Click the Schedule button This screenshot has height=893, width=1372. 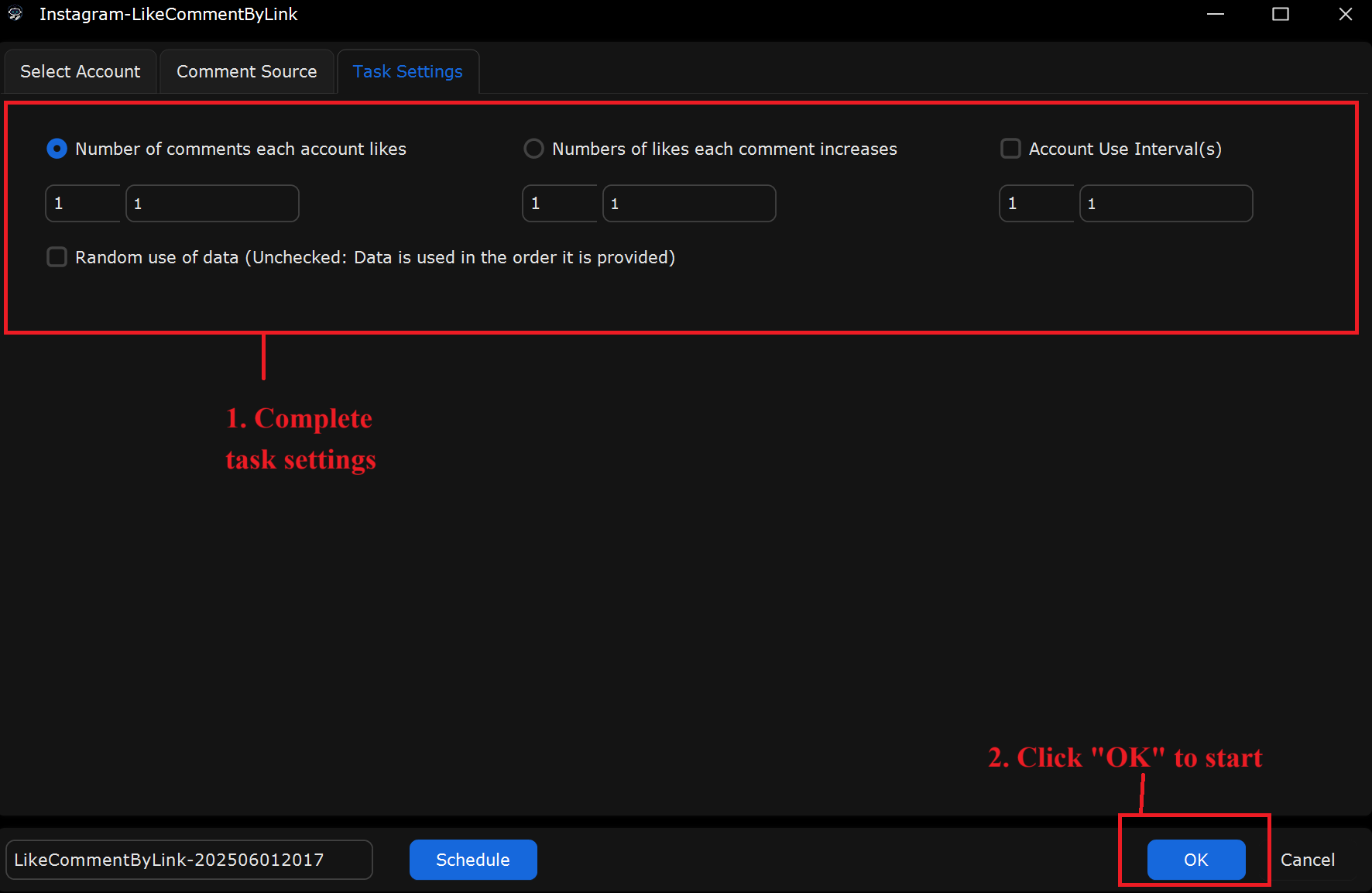coord(473,860)
